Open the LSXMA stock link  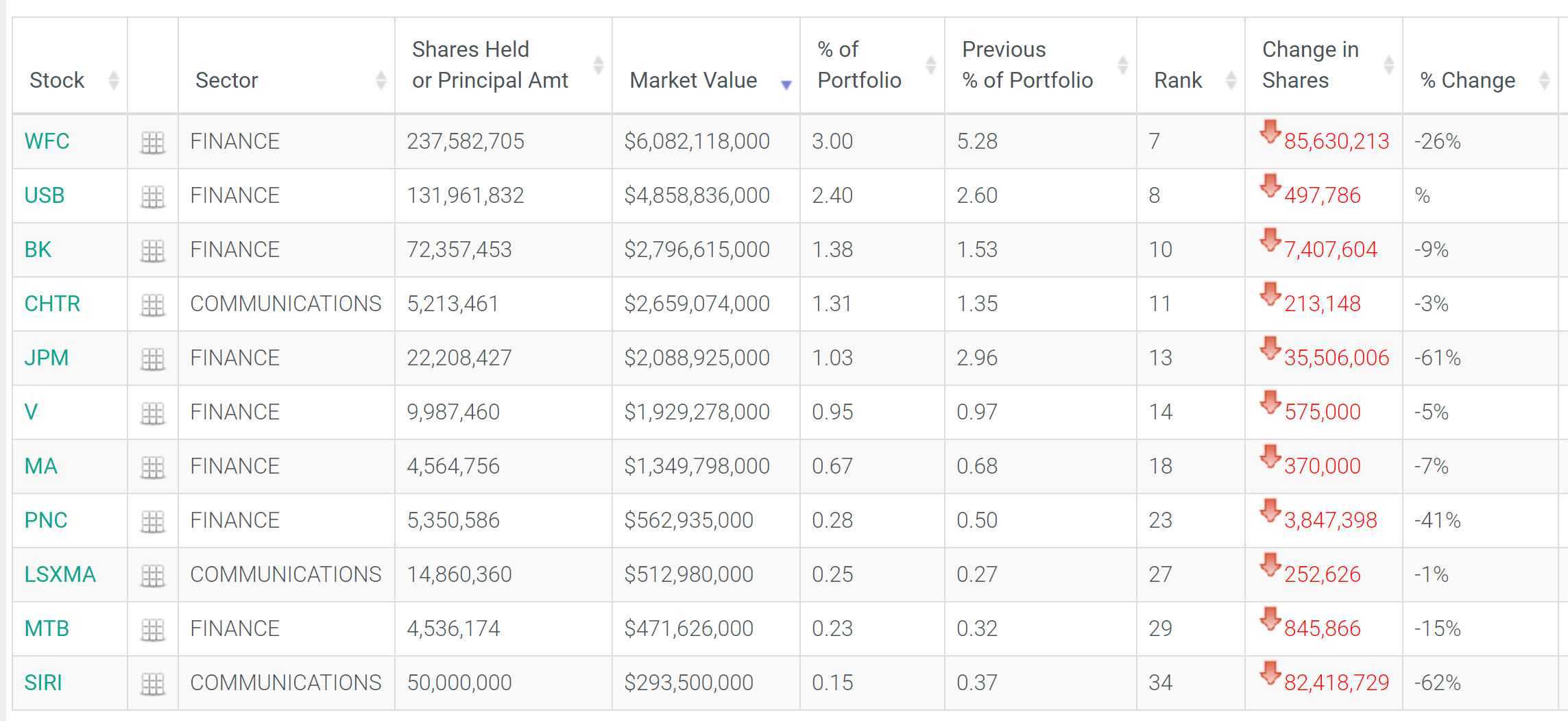pyautogui.click(x=60, y=575)
